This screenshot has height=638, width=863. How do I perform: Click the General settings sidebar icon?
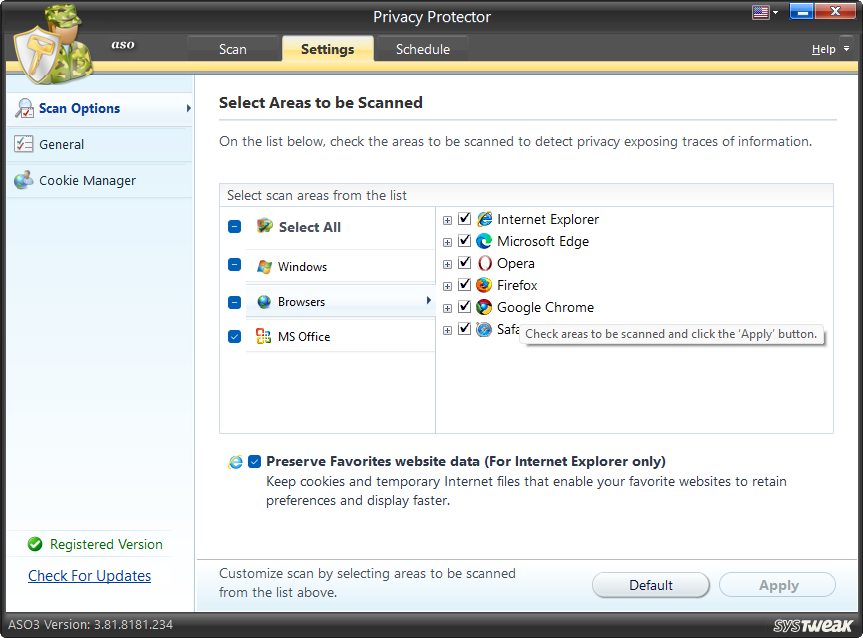point(24,144)
